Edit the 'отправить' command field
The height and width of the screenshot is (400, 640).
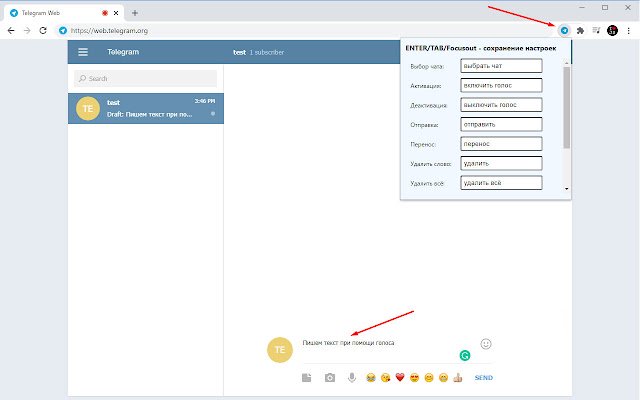pyautogui.click(x=501, y=124)
